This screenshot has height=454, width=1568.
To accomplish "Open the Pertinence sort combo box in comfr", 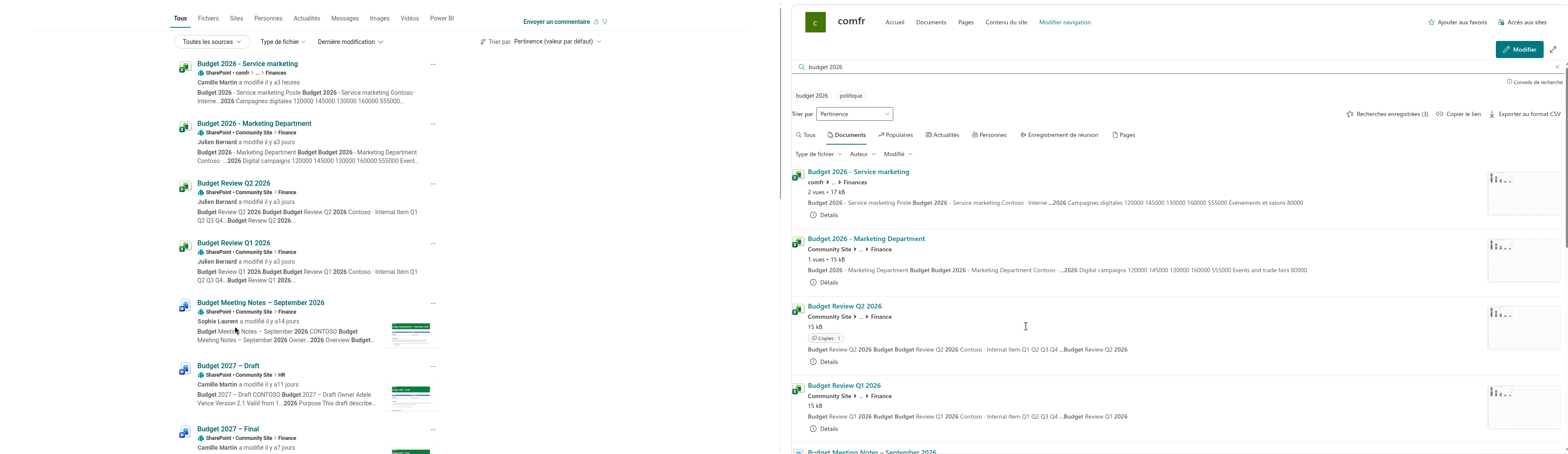I will pyautogui.click(x=854, y=114).
